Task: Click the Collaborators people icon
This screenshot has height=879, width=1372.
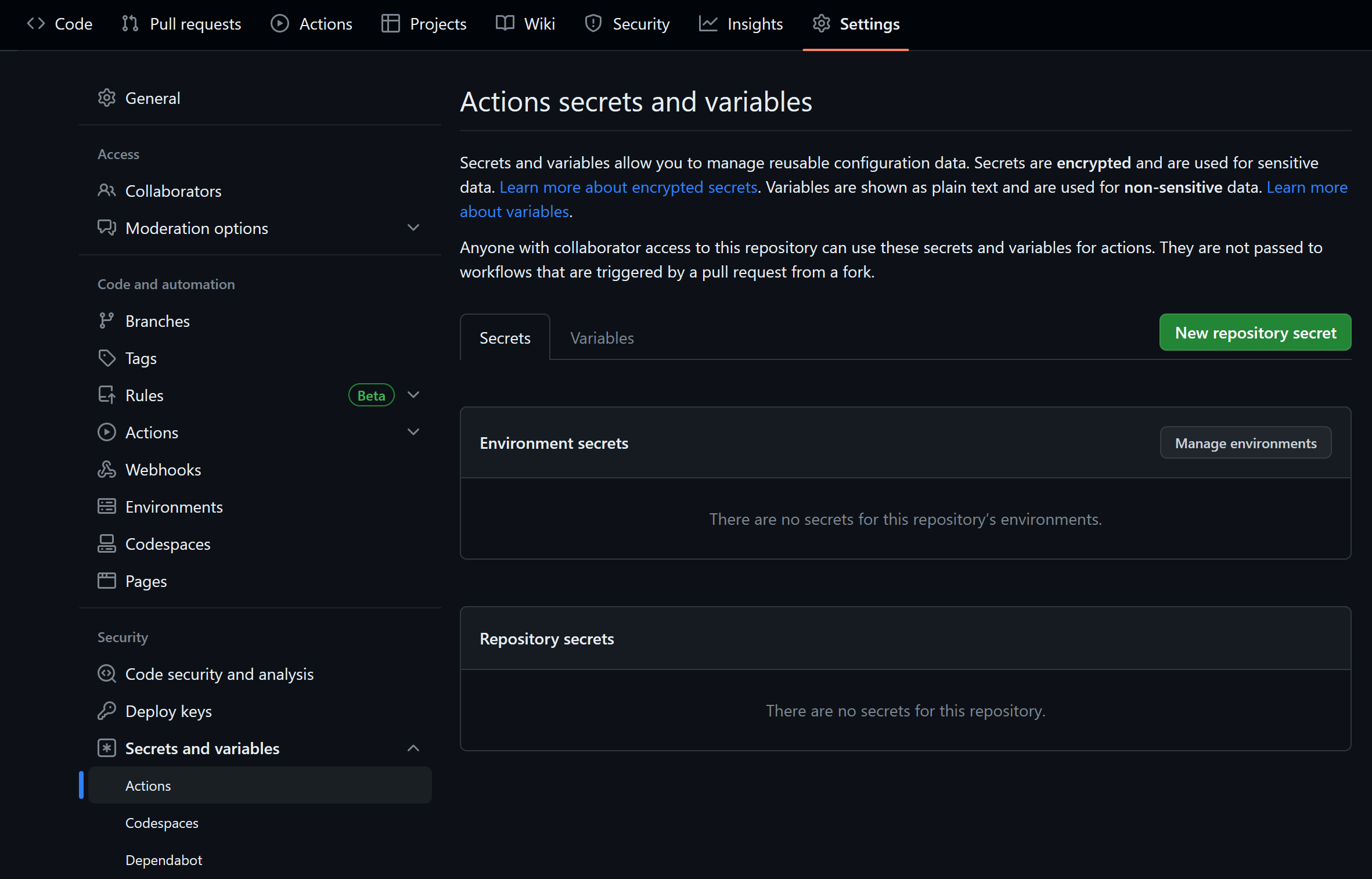Action: [106, 191]
